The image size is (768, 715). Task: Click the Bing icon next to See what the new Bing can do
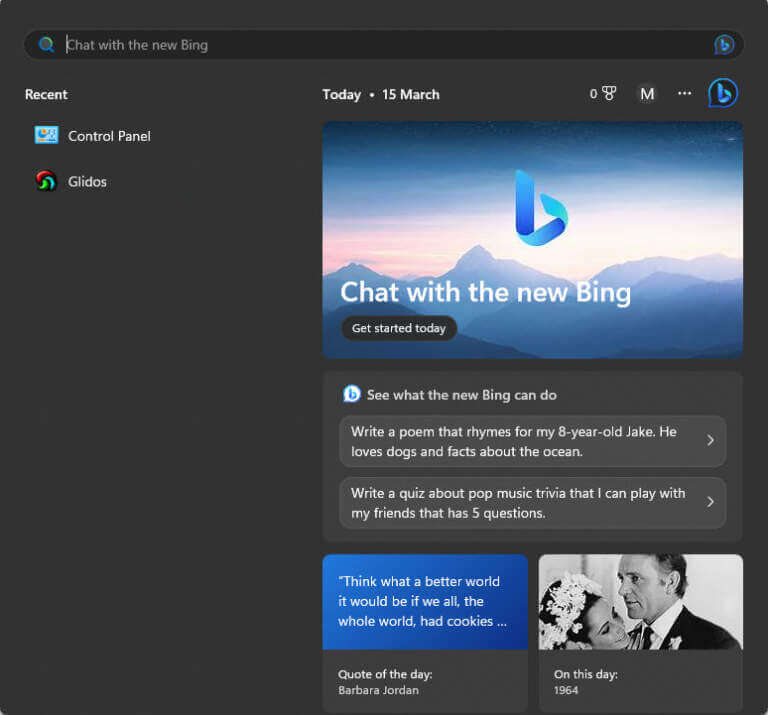[x=352, y=394]
